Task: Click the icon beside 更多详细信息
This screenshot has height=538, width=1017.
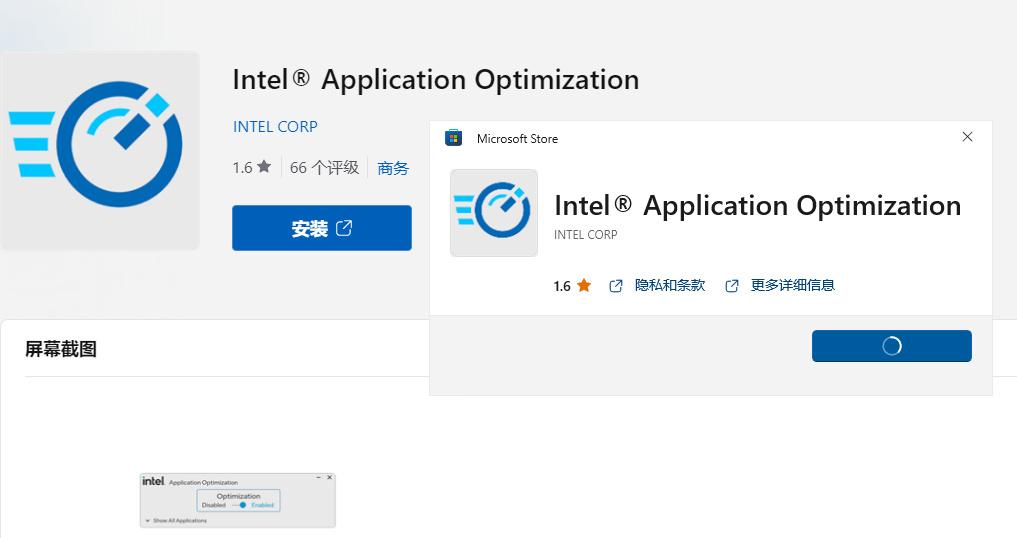Action: point(732,286)
